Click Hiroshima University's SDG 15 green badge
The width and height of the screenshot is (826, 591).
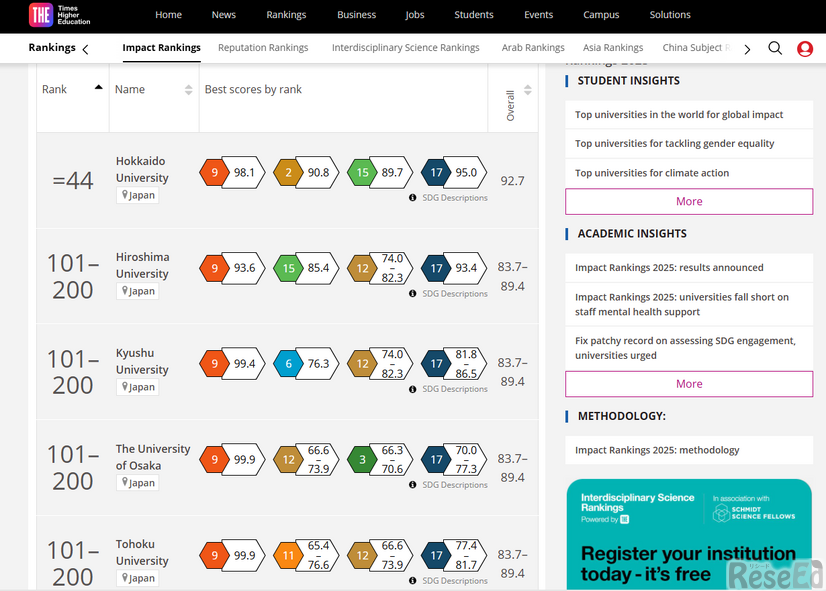pyautogui.click(x=288, y=268)
